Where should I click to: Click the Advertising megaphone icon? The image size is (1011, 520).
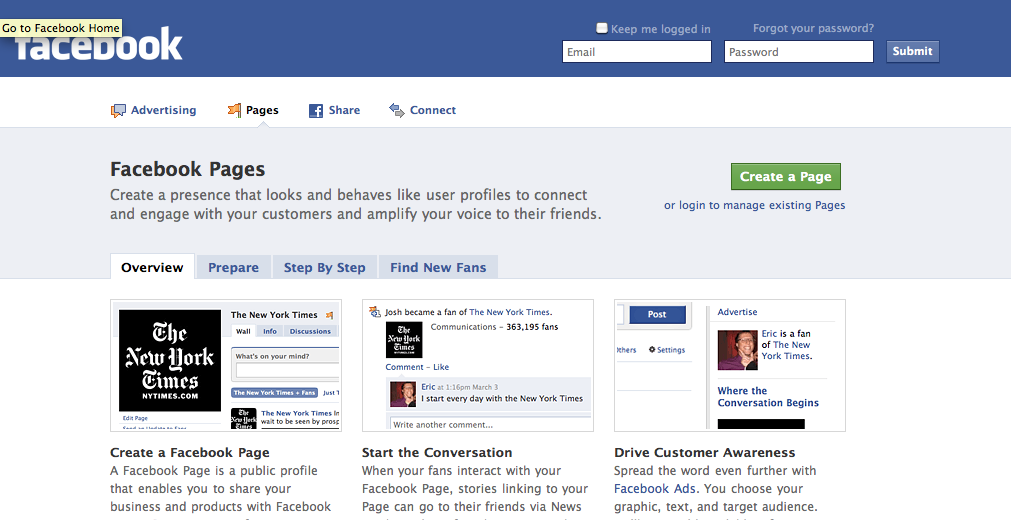(118, 110)
